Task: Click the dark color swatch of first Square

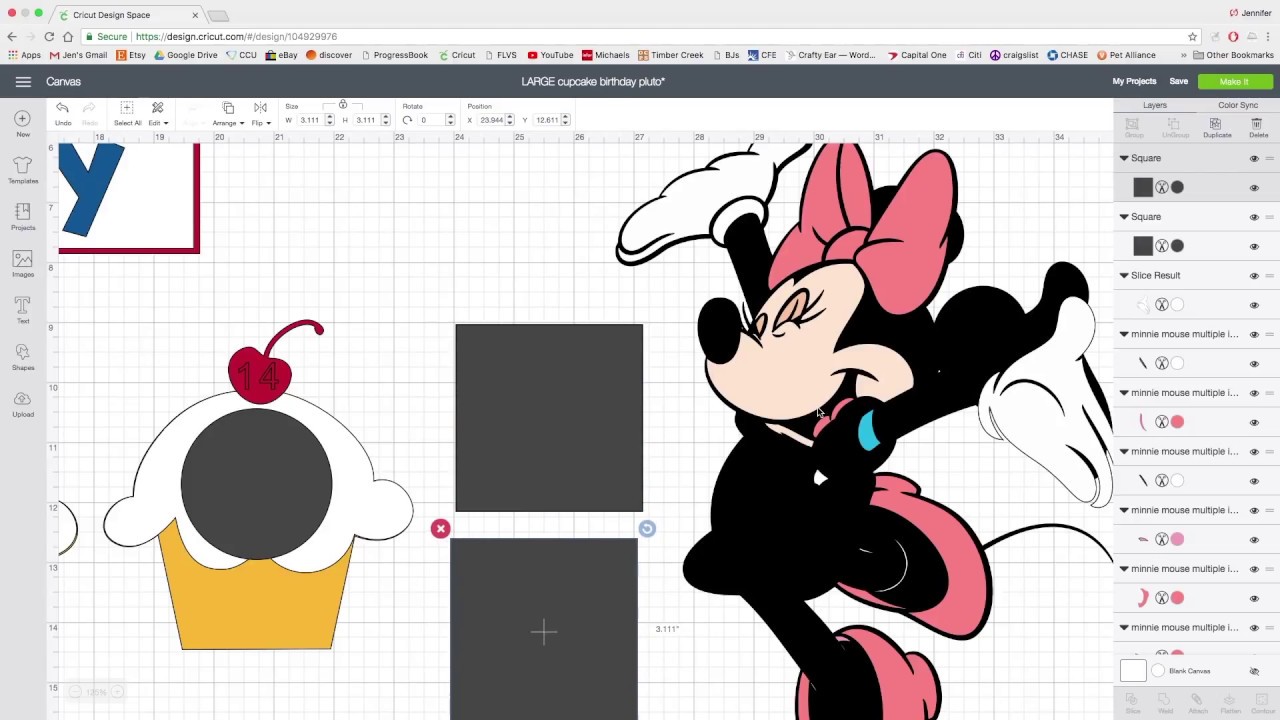Action: [x=1177, y=187]
